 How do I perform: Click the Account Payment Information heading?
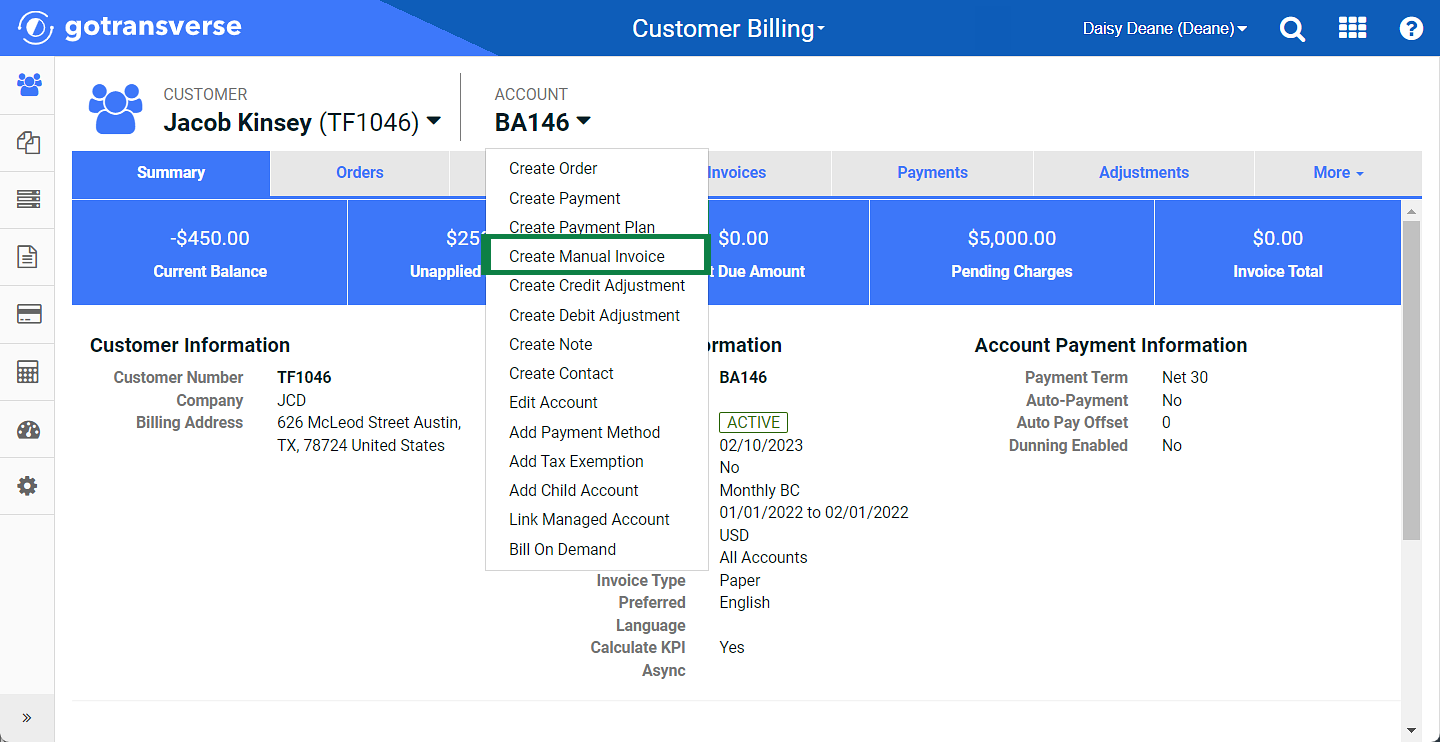(x=1111, y=345)
